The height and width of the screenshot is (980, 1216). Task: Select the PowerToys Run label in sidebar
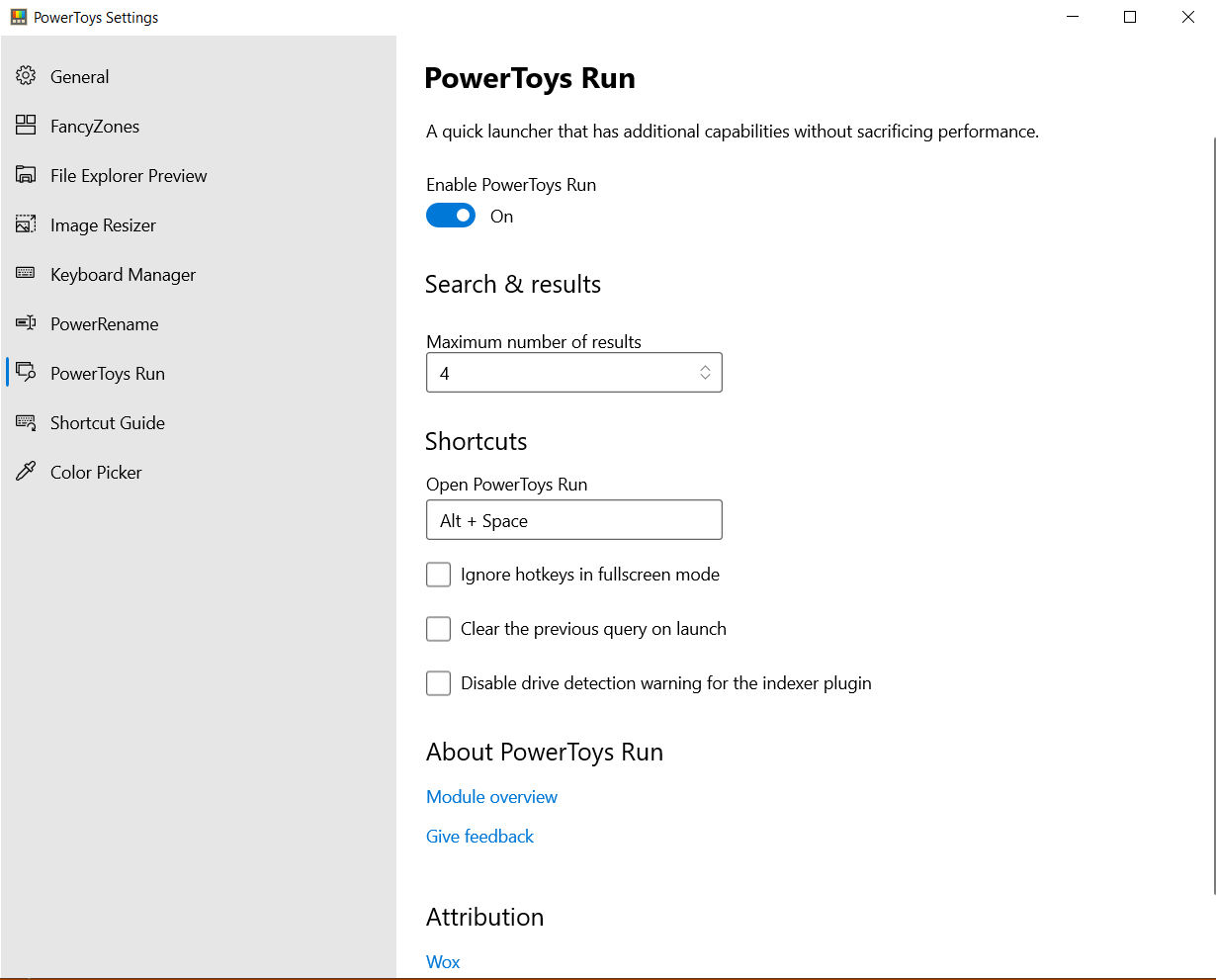(108, 374)
